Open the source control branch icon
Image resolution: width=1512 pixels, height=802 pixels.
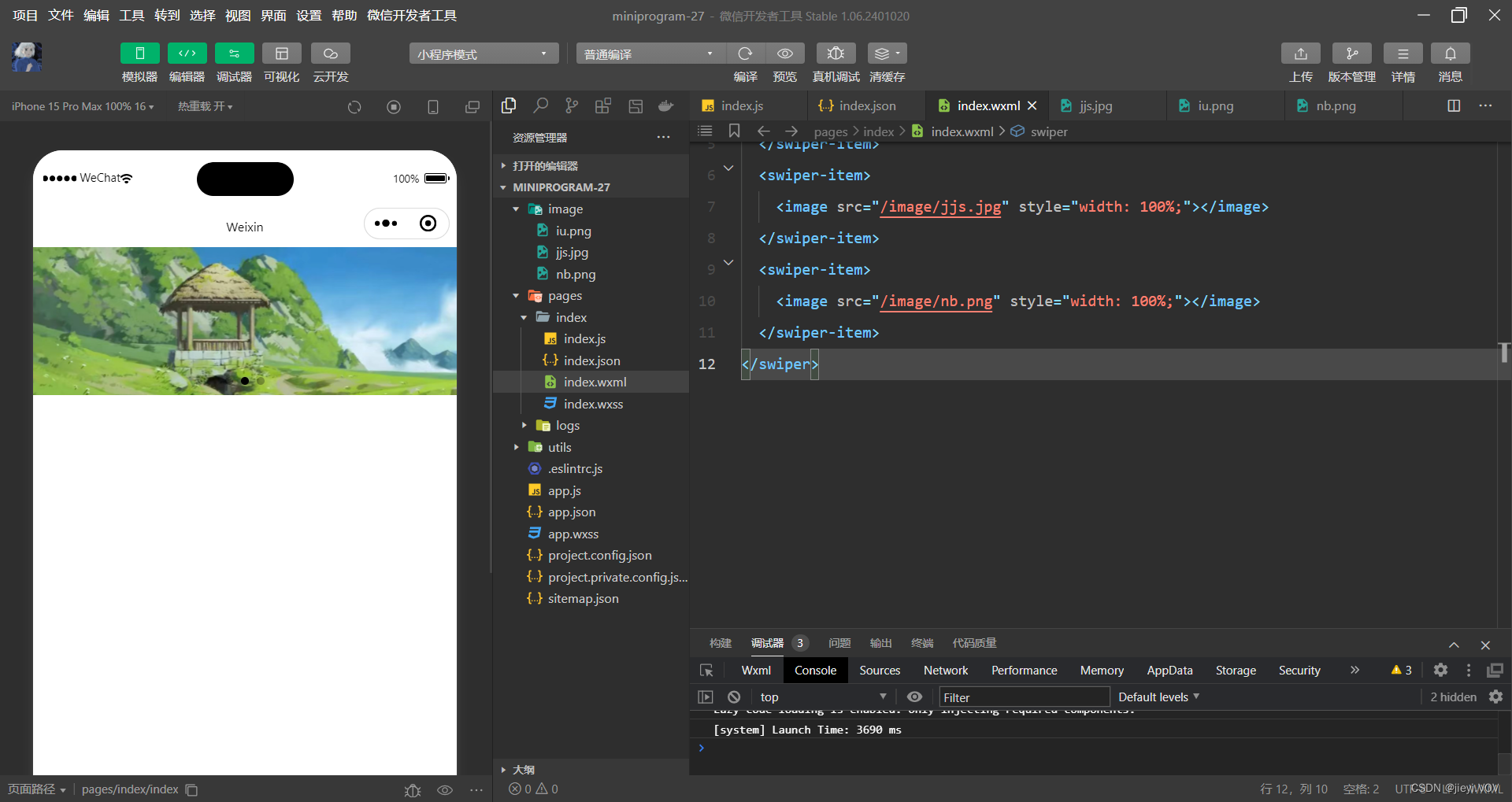tap(572, 105)
